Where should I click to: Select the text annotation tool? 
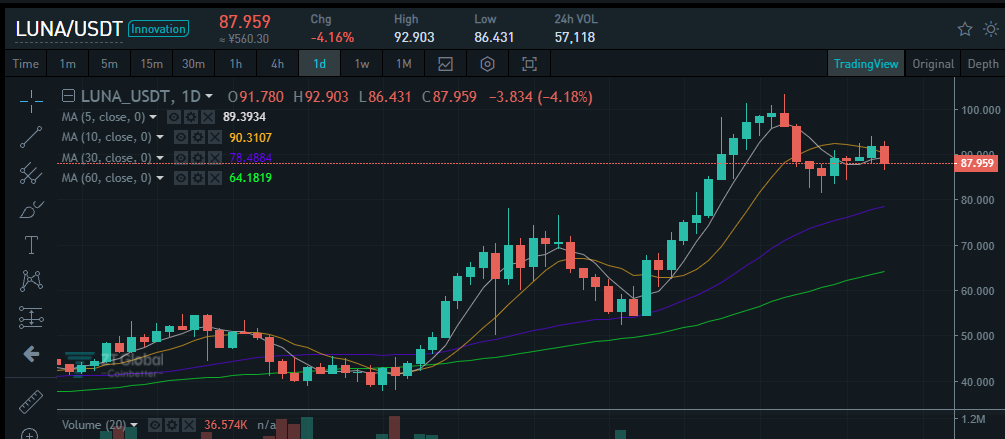click(x=31, y=244)
